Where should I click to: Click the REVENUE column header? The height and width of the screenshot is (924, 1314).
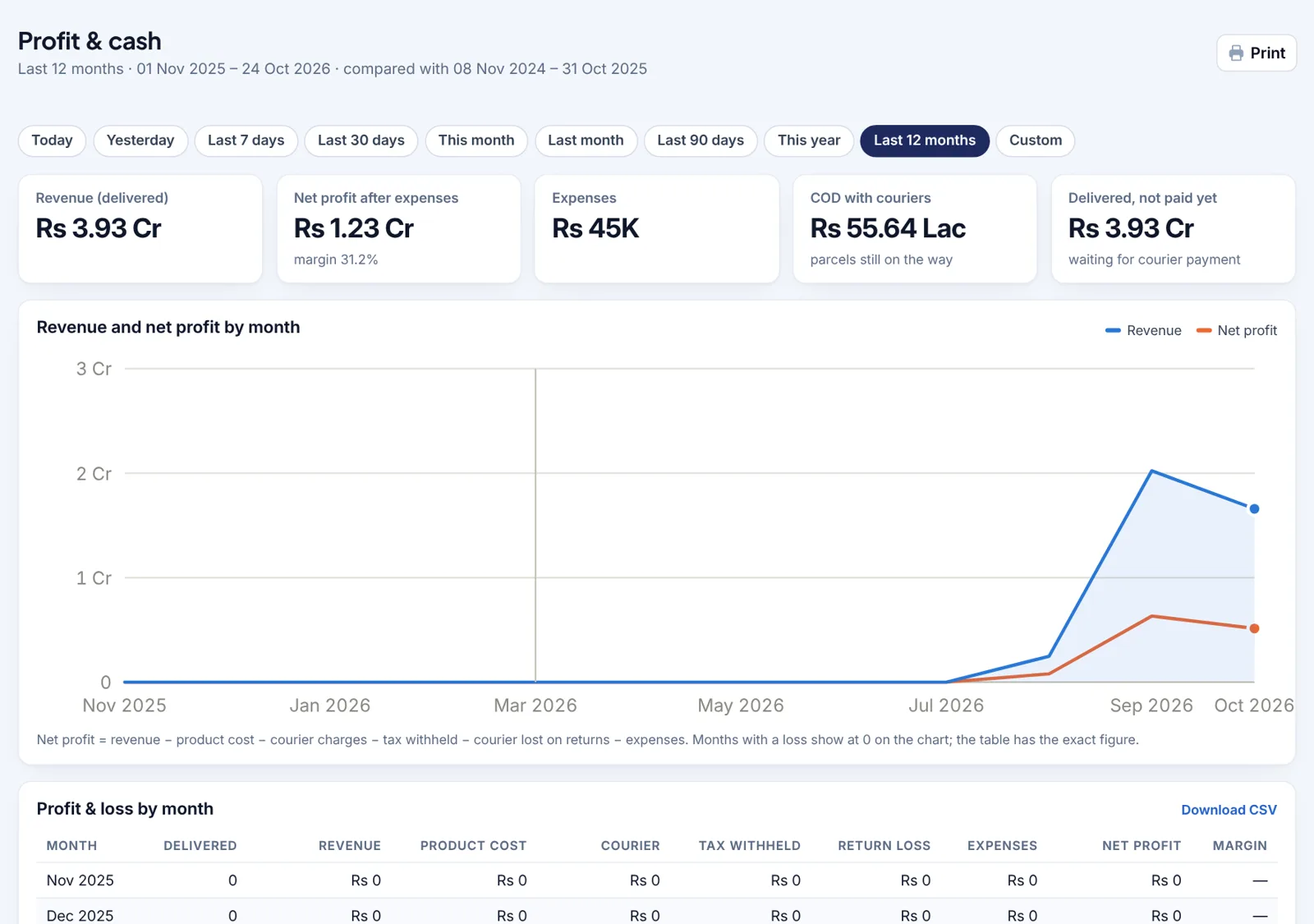350,846
